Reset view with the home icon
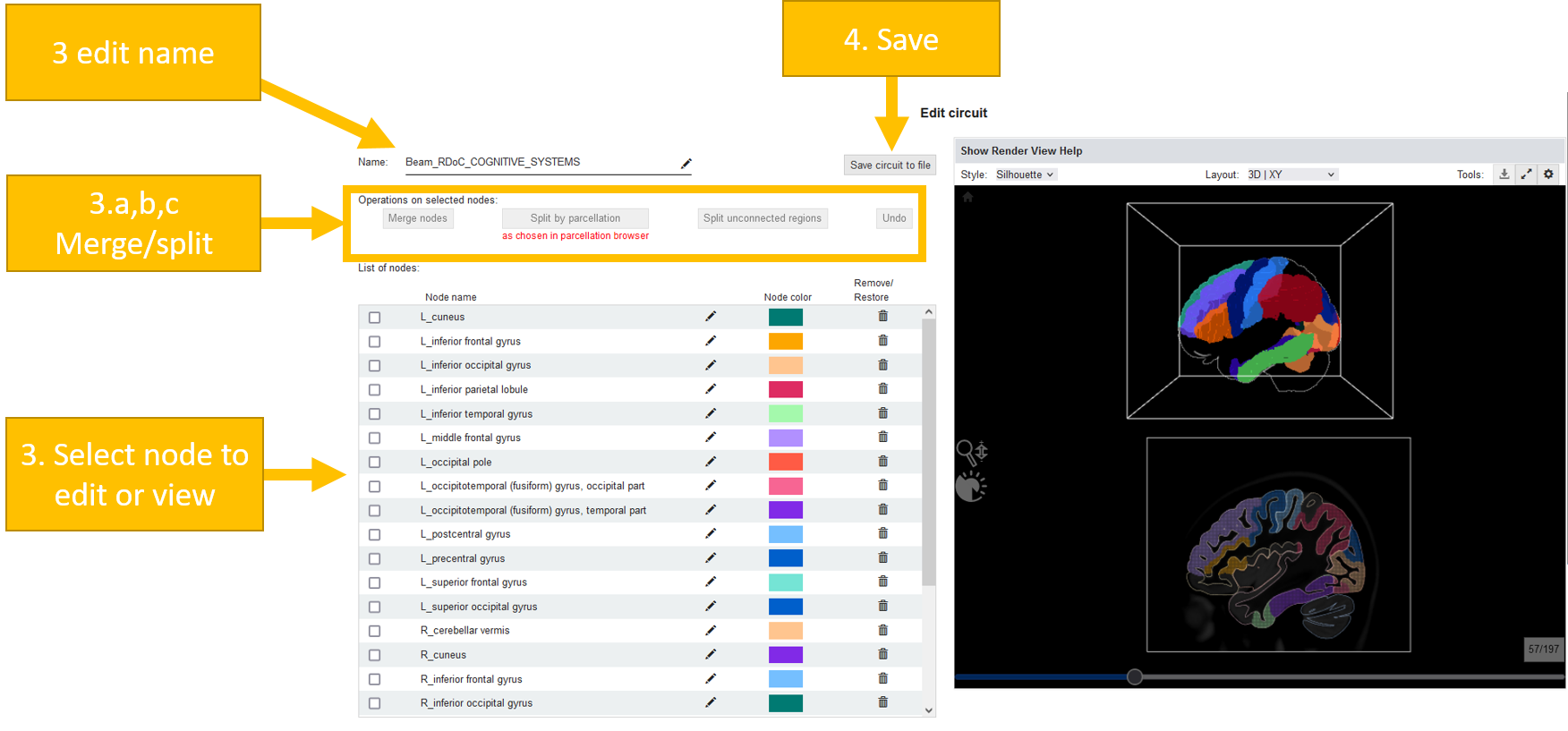1568x731 pixels. coord(967,198)
